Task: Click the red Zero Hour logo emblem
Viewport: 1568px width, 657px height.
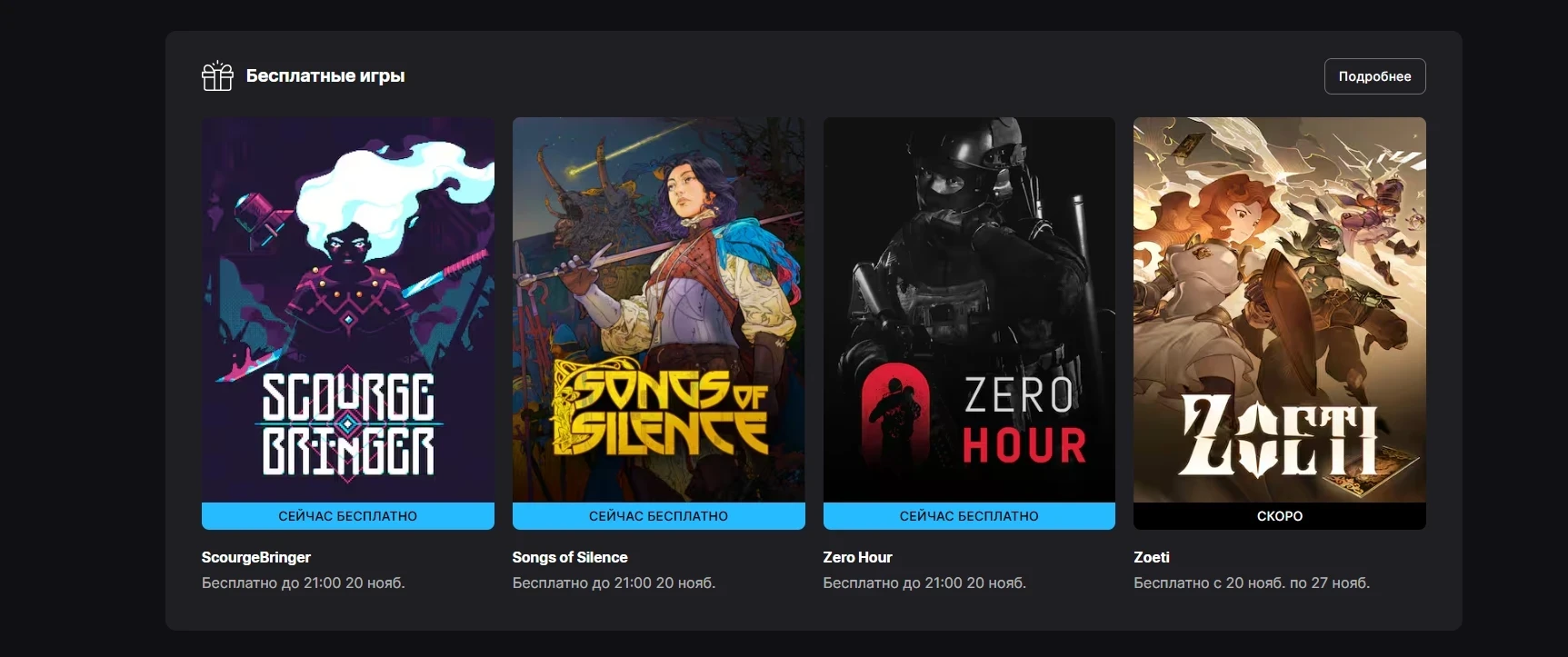Action: 895,415
